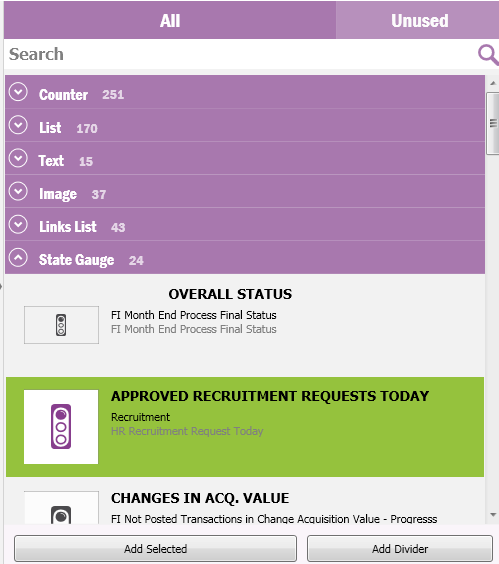This screenshot has height=564, width=499.
Task: Click the magnifying glass search icon
Action: tap(488, 55)
